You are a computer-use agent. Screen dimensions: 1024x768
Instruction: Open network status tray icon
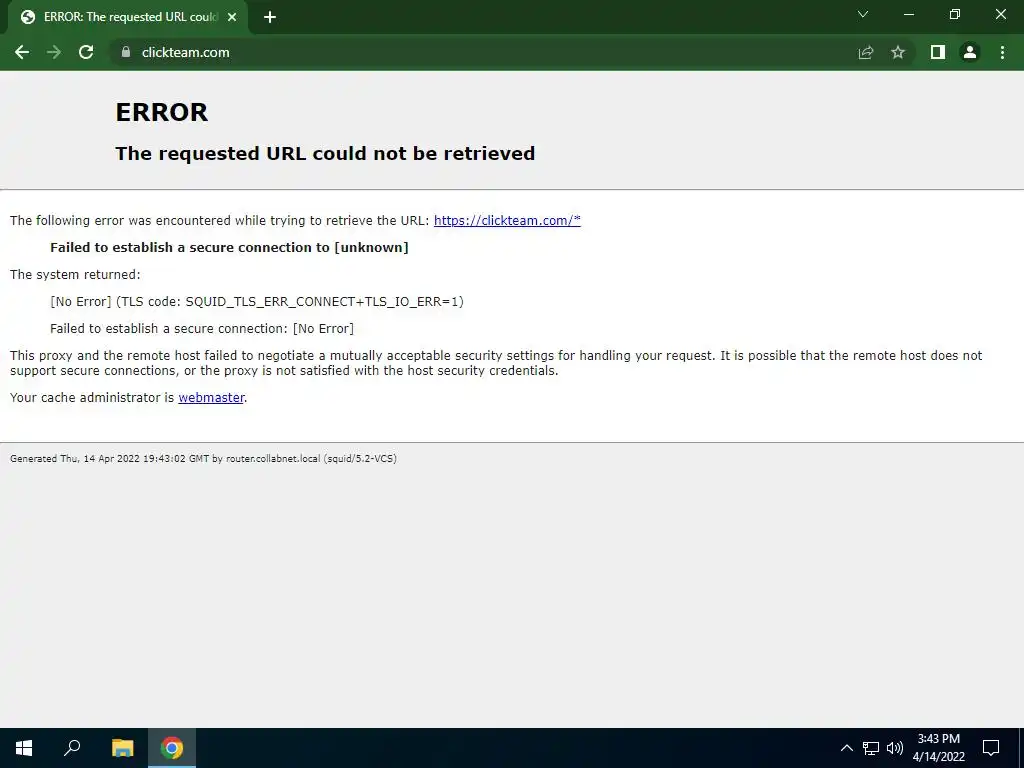point(871,748)
